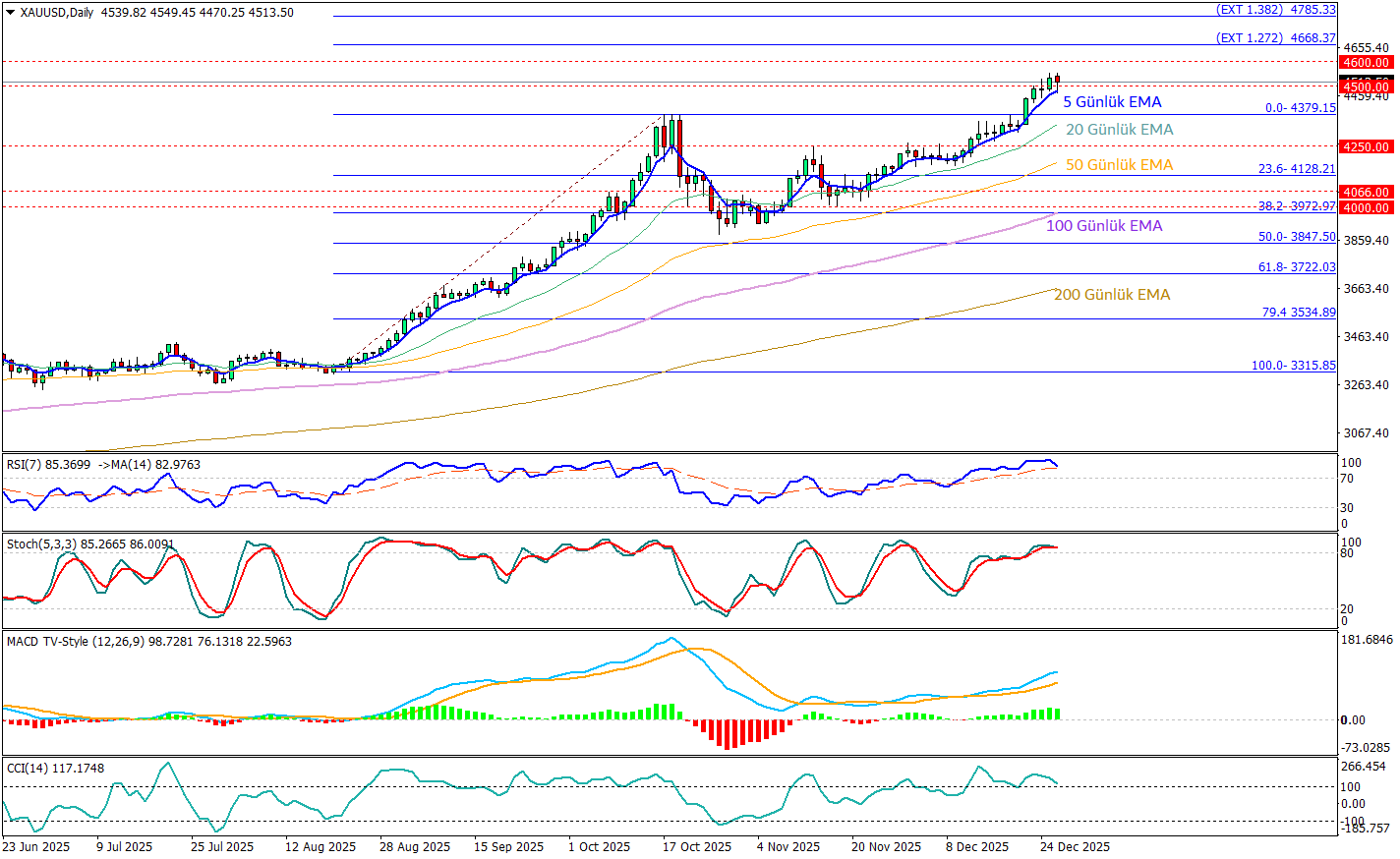Click the 50.0 Fibonacci level at 3847.50
Viewport: 1400px width, 859px height.
tap(1297, 237)
